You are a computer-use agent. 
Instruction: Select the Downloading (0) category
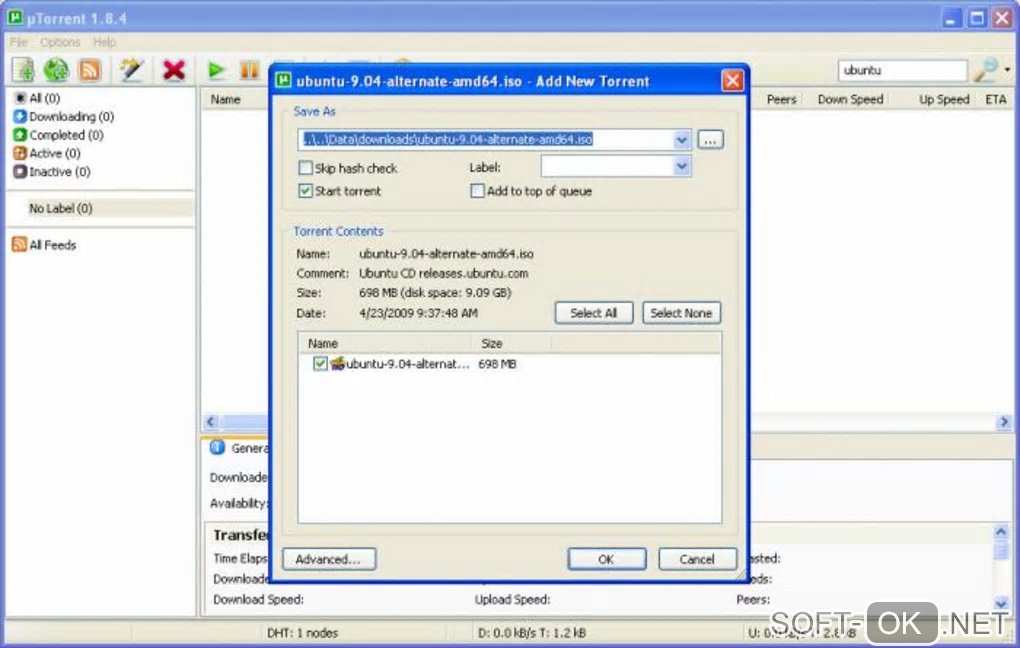(x=64, y=116)
